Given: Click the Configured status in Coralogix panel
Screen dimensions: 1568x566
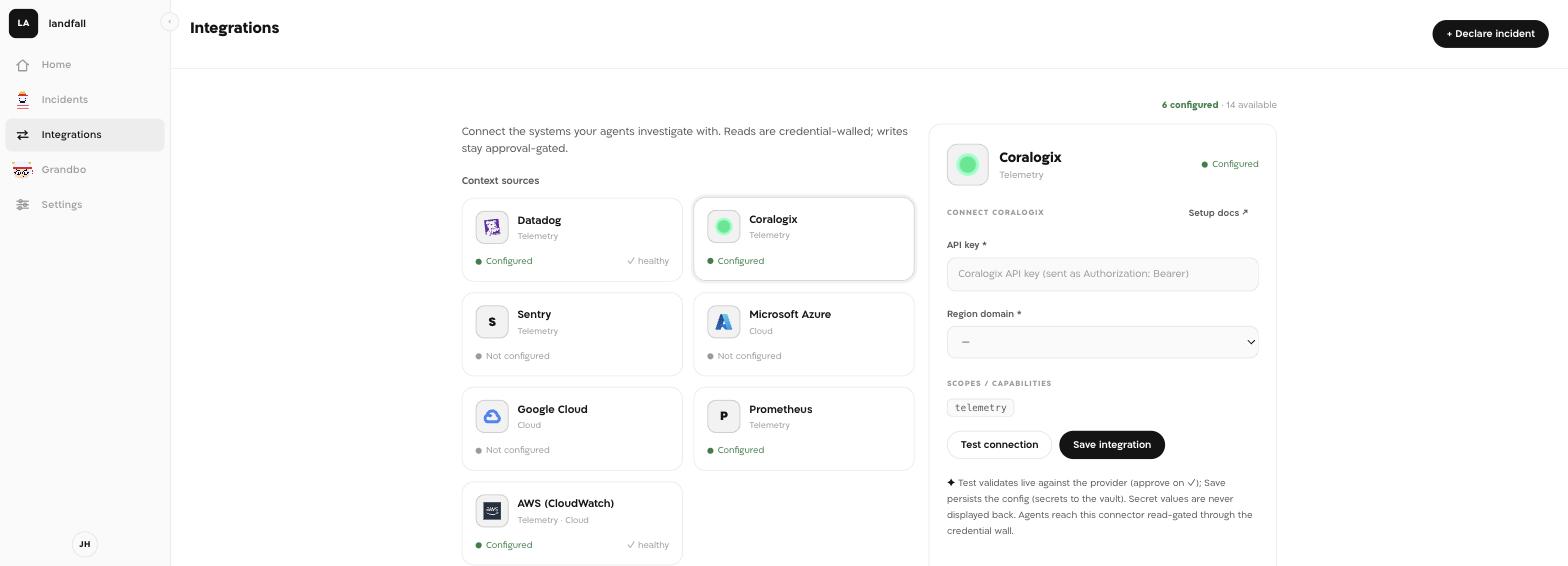Looking at the screenshot, I should coord(1230,164).
